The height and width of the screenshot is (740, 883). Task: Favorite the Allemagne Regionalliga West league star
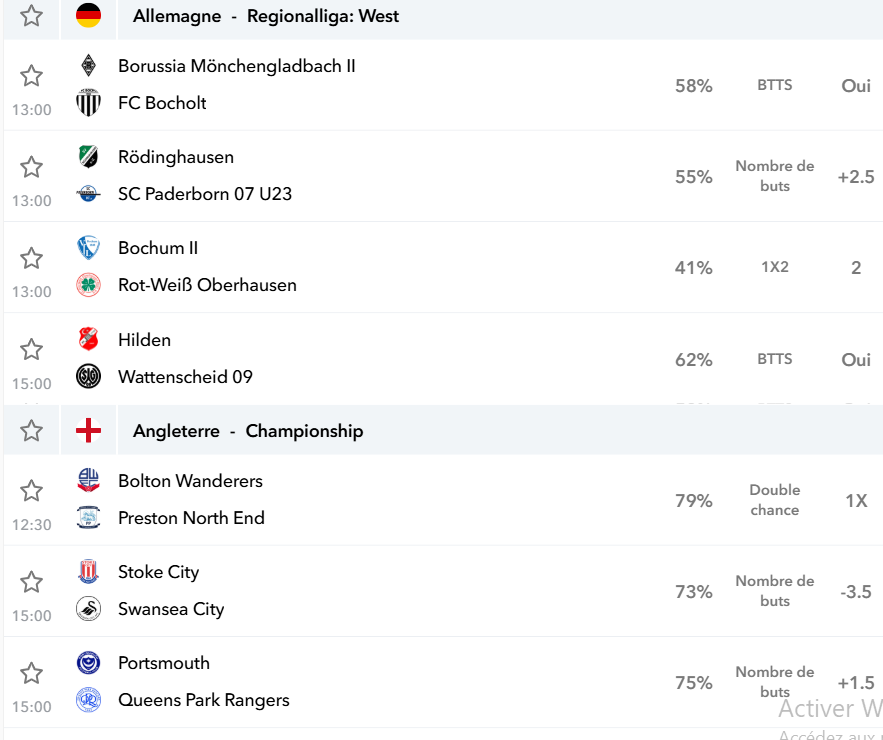click(x=32, y=15)
